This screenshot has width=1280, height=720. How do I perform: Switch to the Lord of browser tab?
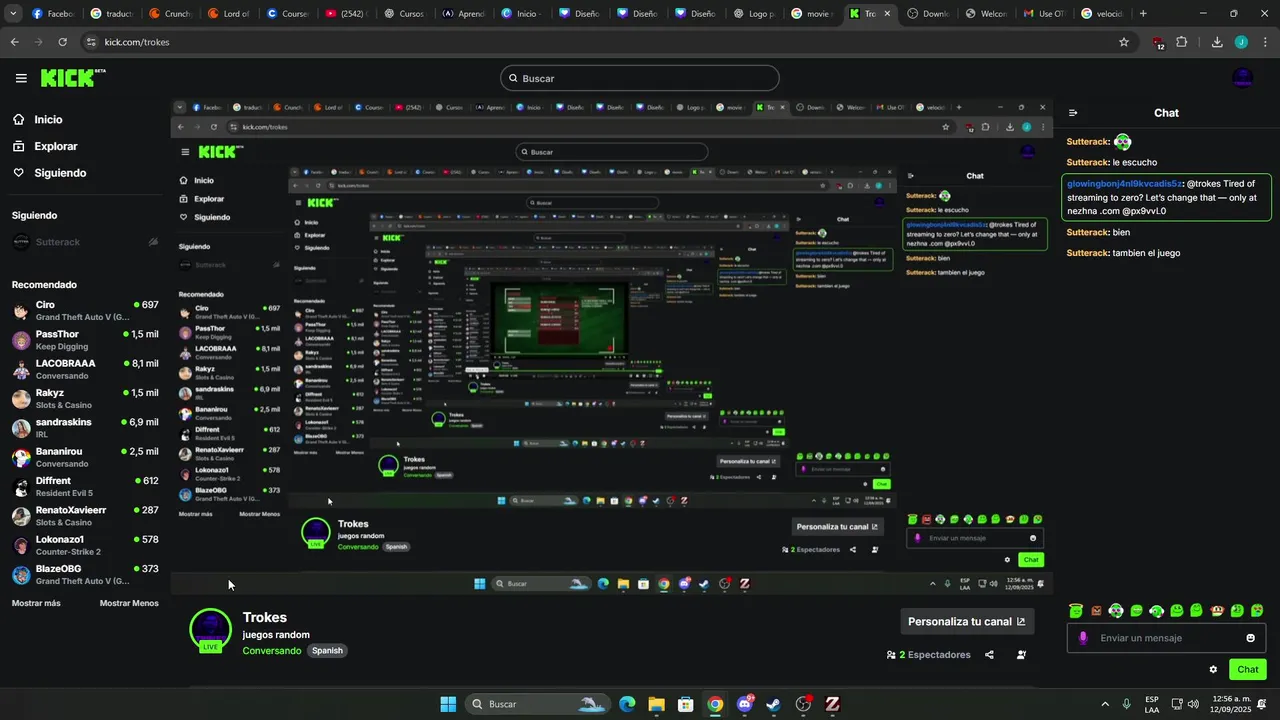point(228,14)
